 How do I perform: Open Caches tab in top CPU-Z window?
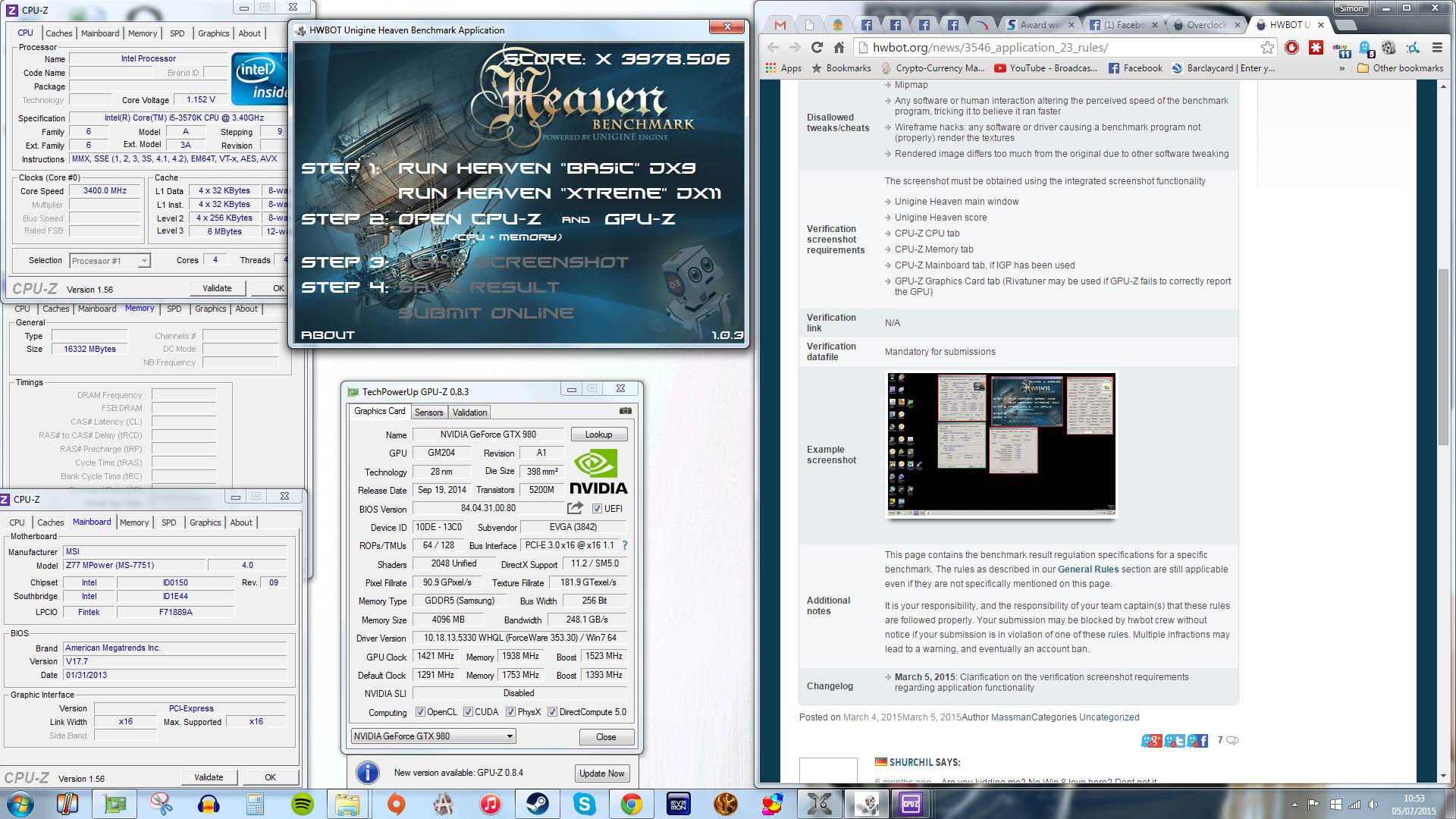[58, 33]
